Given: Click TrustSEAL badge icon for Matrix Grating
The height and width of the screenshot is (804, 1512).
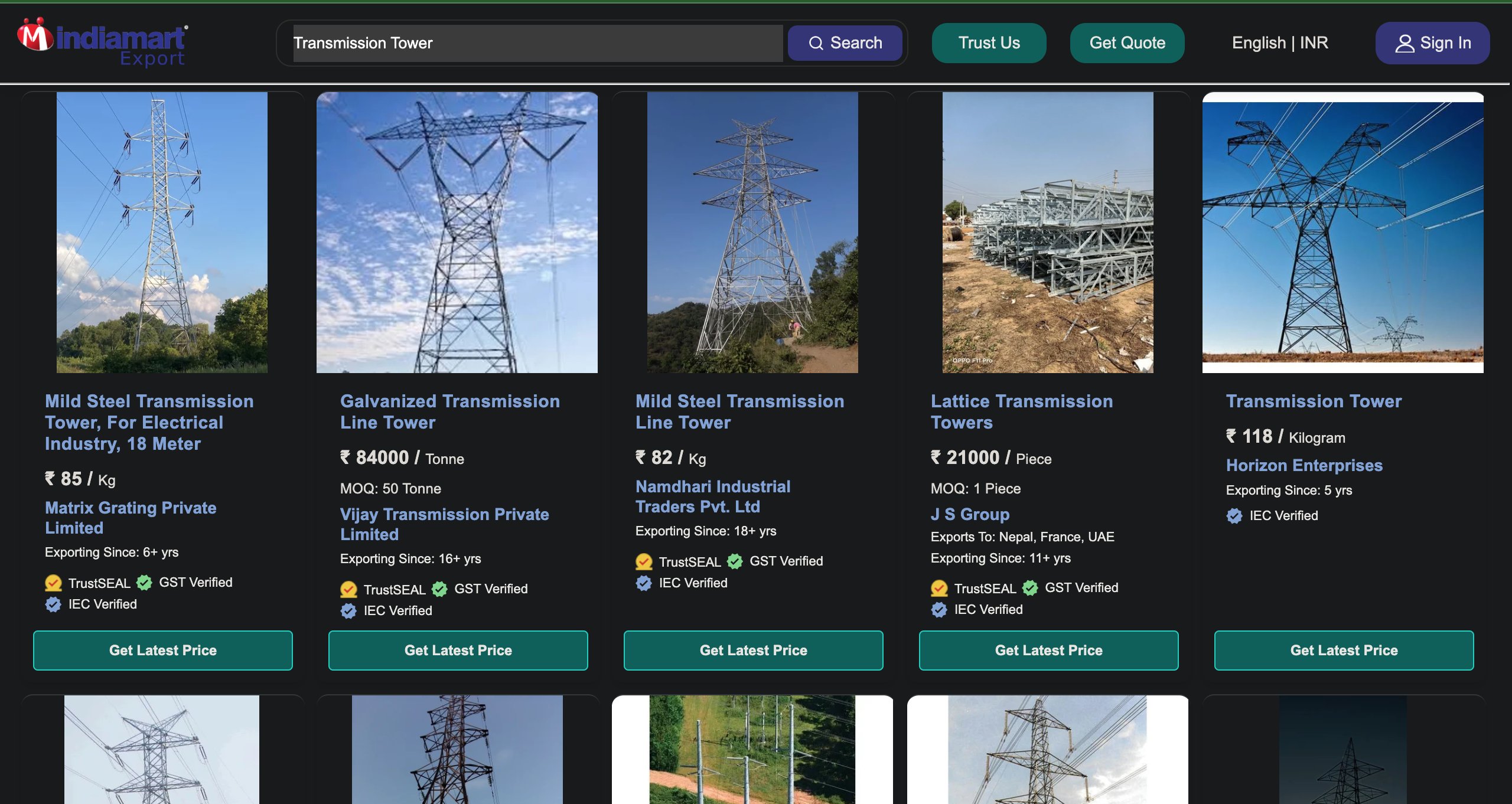Looking at the screenshot, I should pos(53,583).
